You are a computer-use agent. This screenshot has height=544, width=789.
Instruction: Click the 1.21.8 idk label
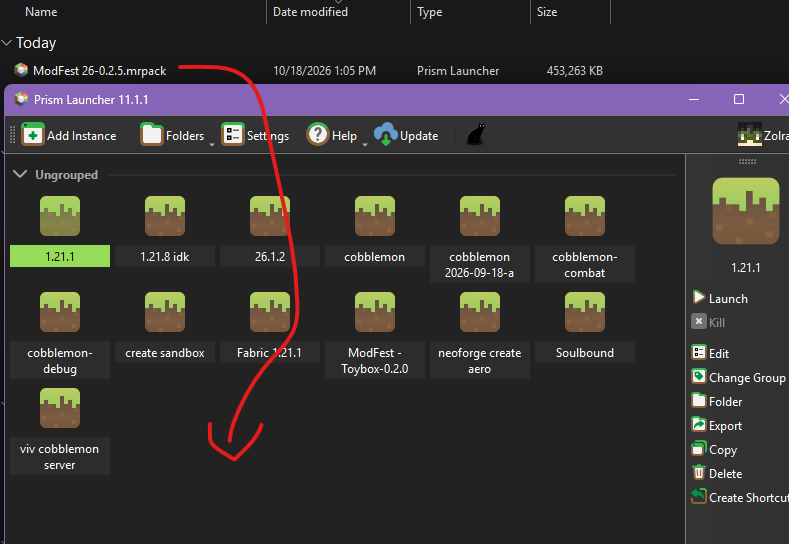(x=165, y=257)
